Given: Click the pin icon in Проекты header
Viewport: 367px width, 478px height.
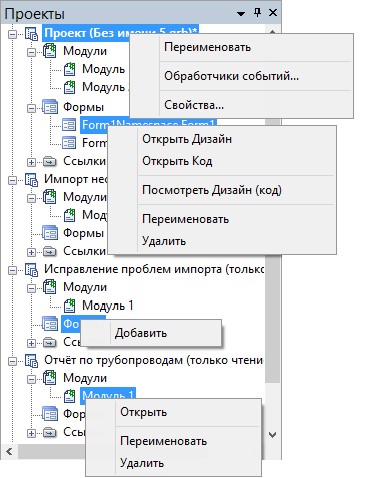Looking at the screenshot, I should click(x=257, y=13).
